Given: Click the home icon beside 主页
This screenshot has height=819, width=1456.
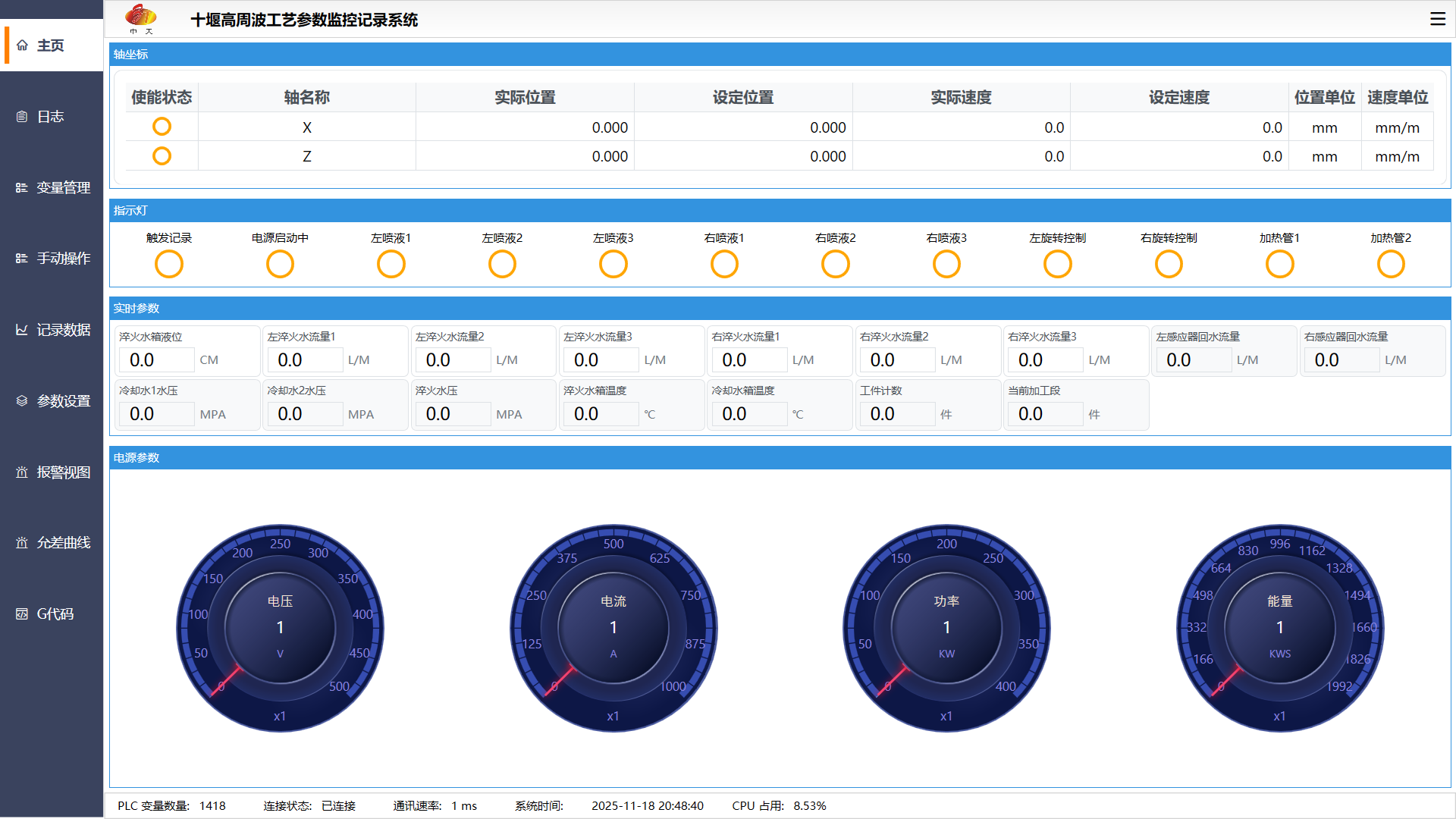Looking at the screenshot, I should pyautogui.click(x=22, y=45).
